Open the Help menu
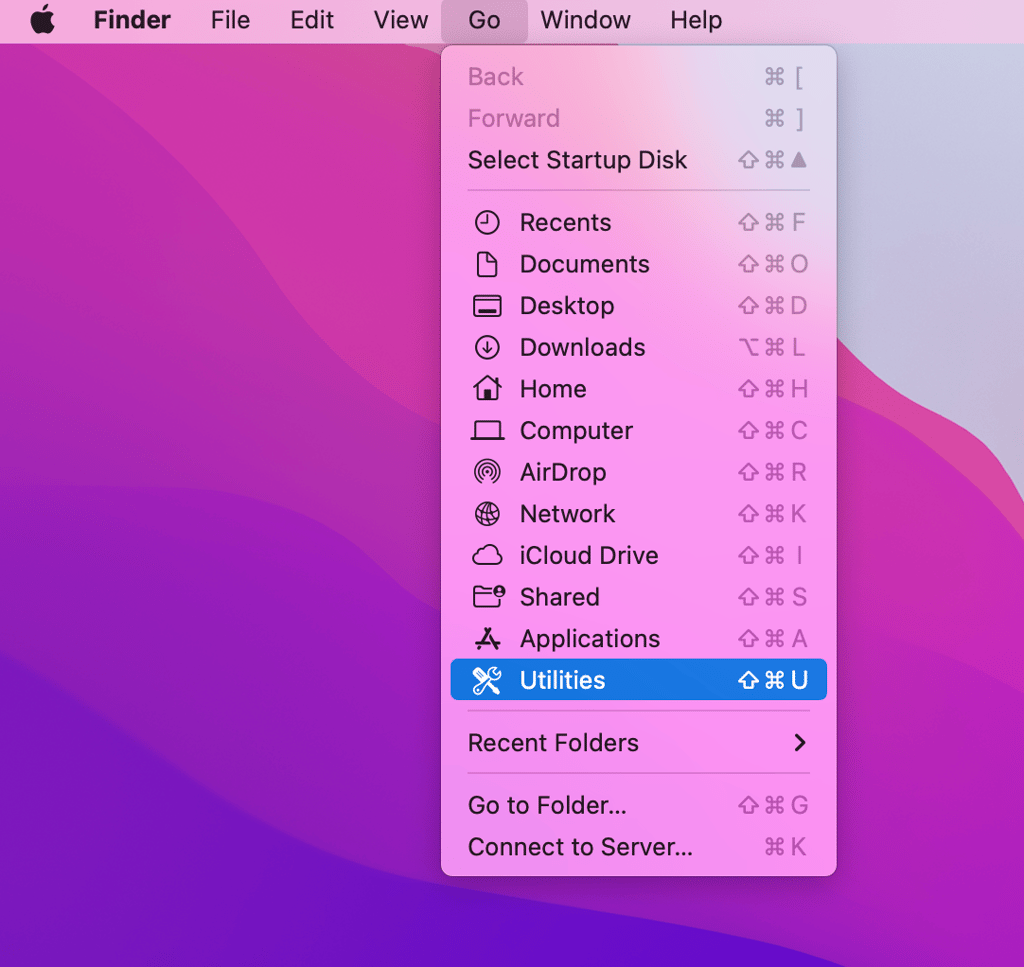 click(696, 20)
